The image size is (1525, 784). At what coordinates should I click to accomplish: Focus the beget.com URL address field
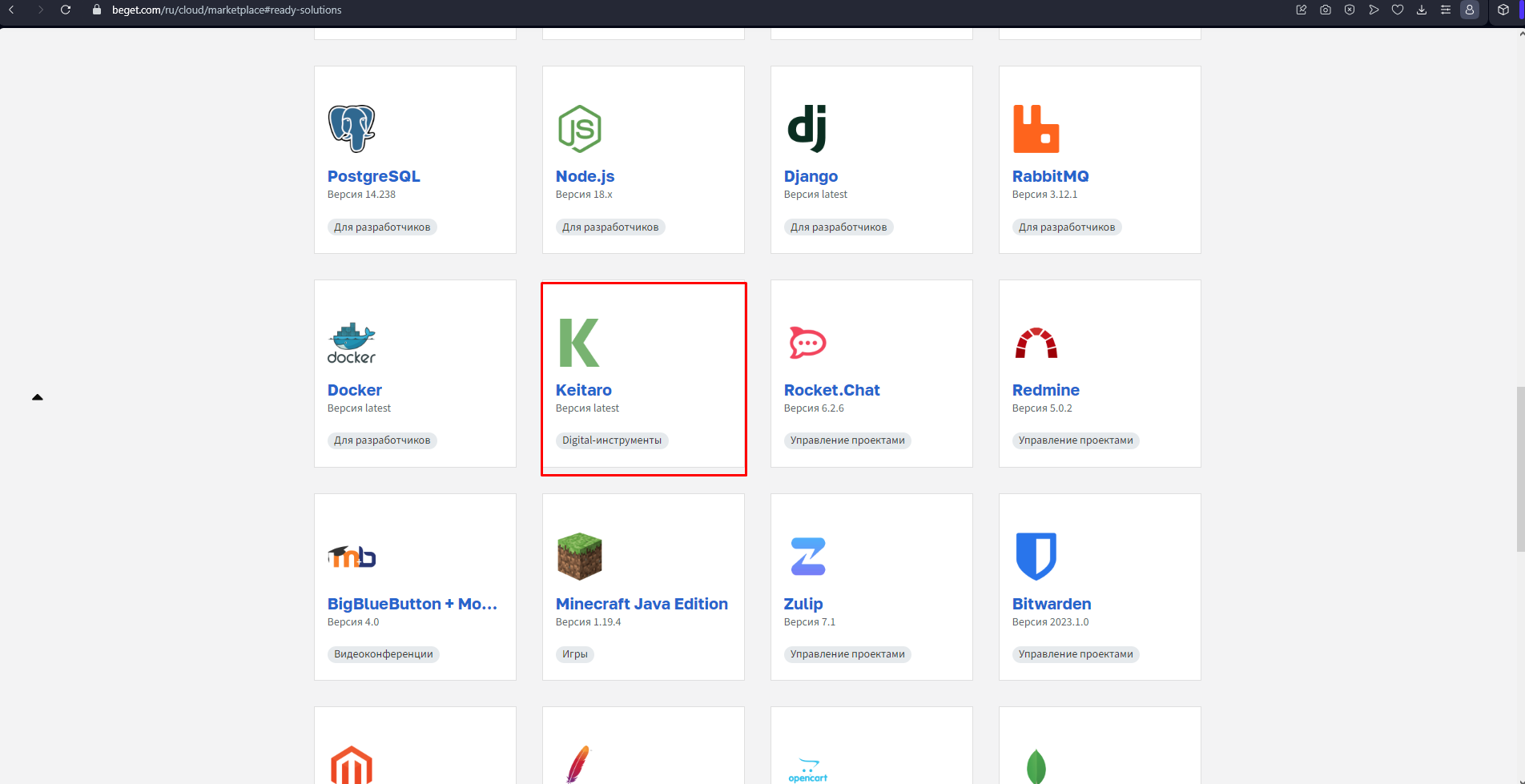(x=227, y=10)
